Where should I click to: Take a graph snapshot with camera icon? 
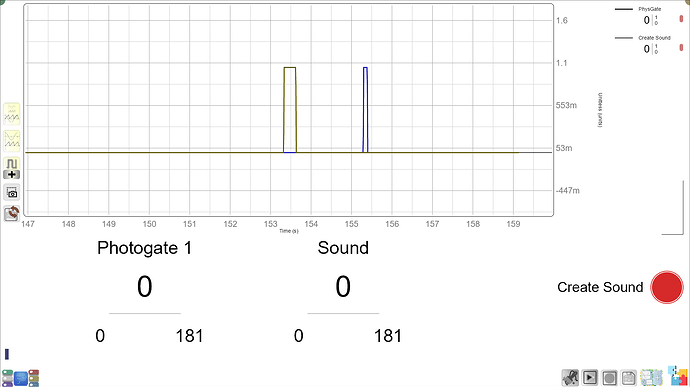pos(12,192)
